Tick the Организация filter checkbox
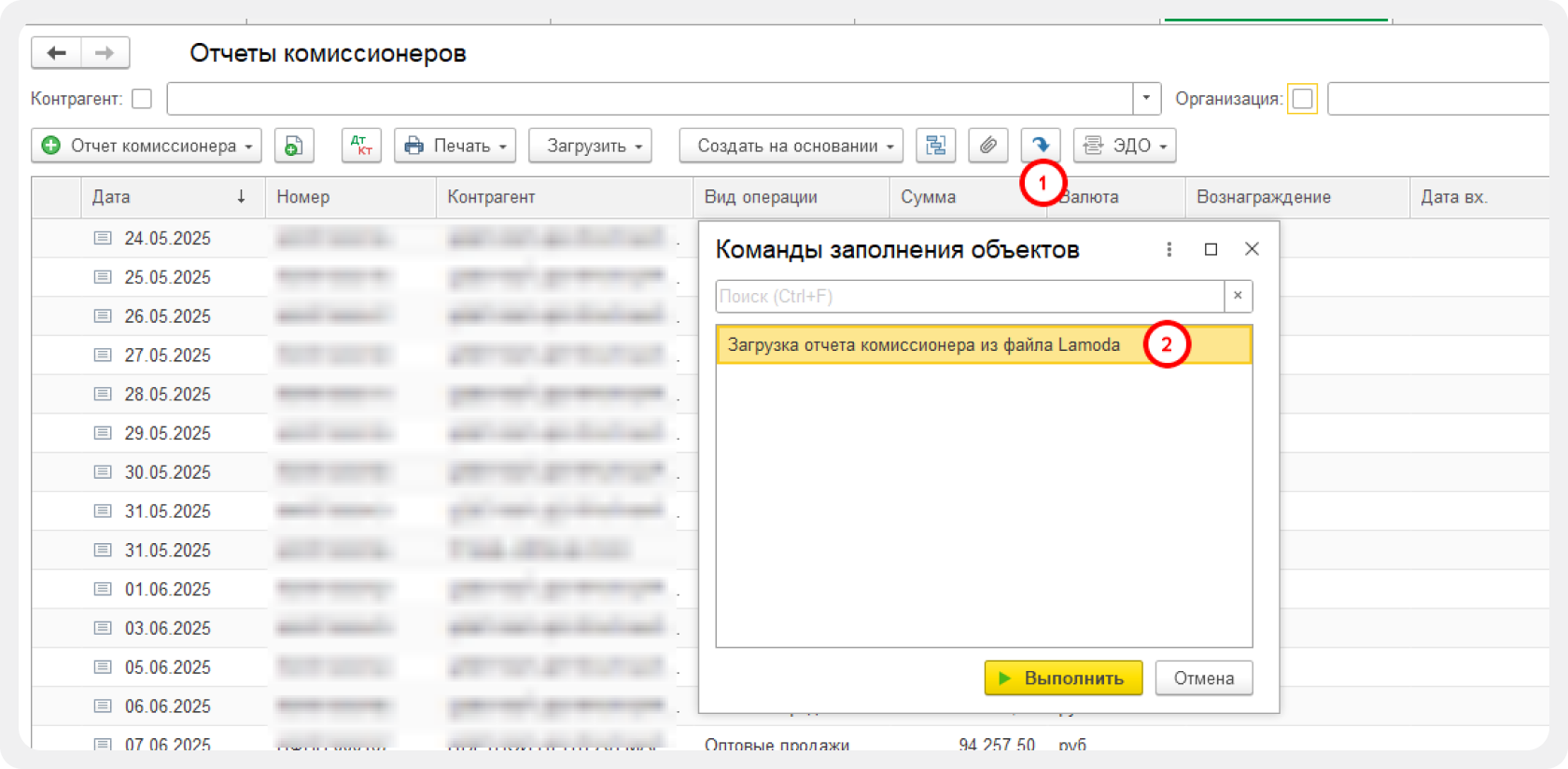The image size is (1568, 769). (1302, 99)
